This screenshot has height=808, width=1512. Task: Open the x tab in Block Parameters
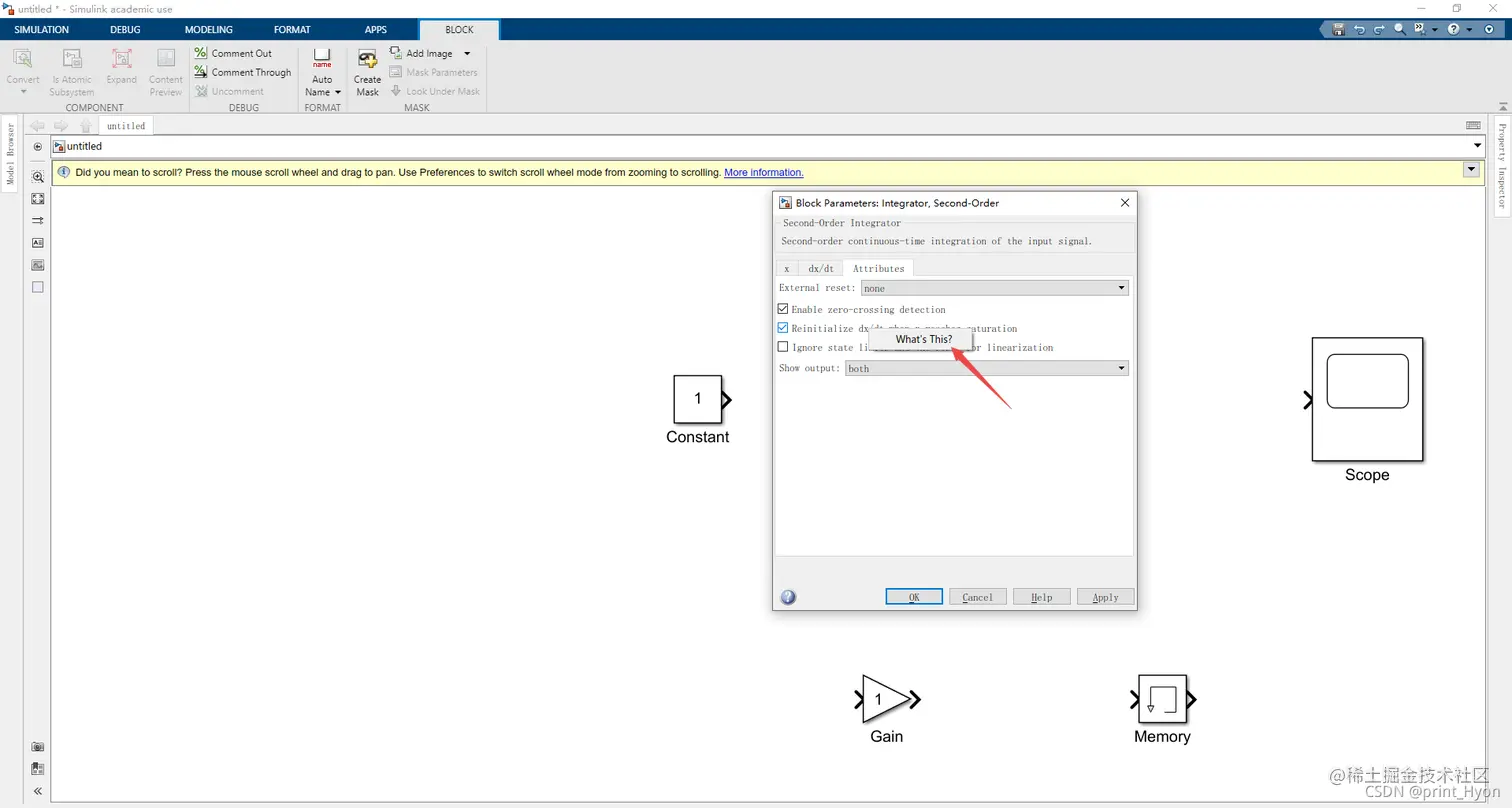[787, 268]
